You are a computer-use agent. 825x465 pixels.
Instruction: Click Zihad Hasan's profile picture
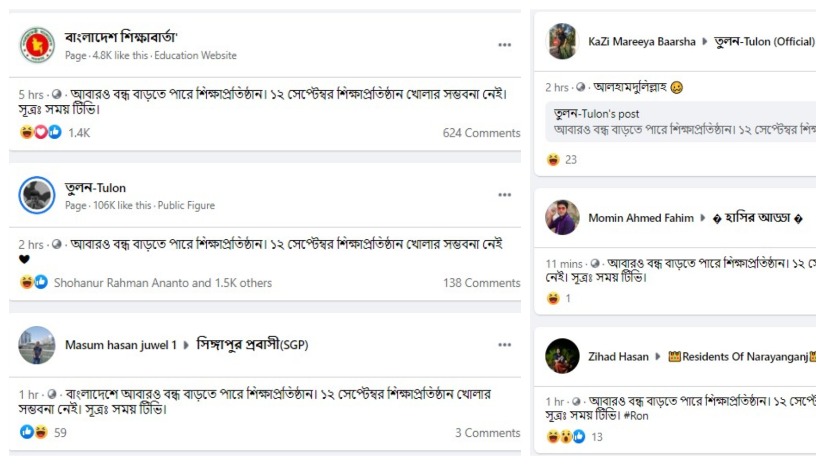[x=562, y=356]
